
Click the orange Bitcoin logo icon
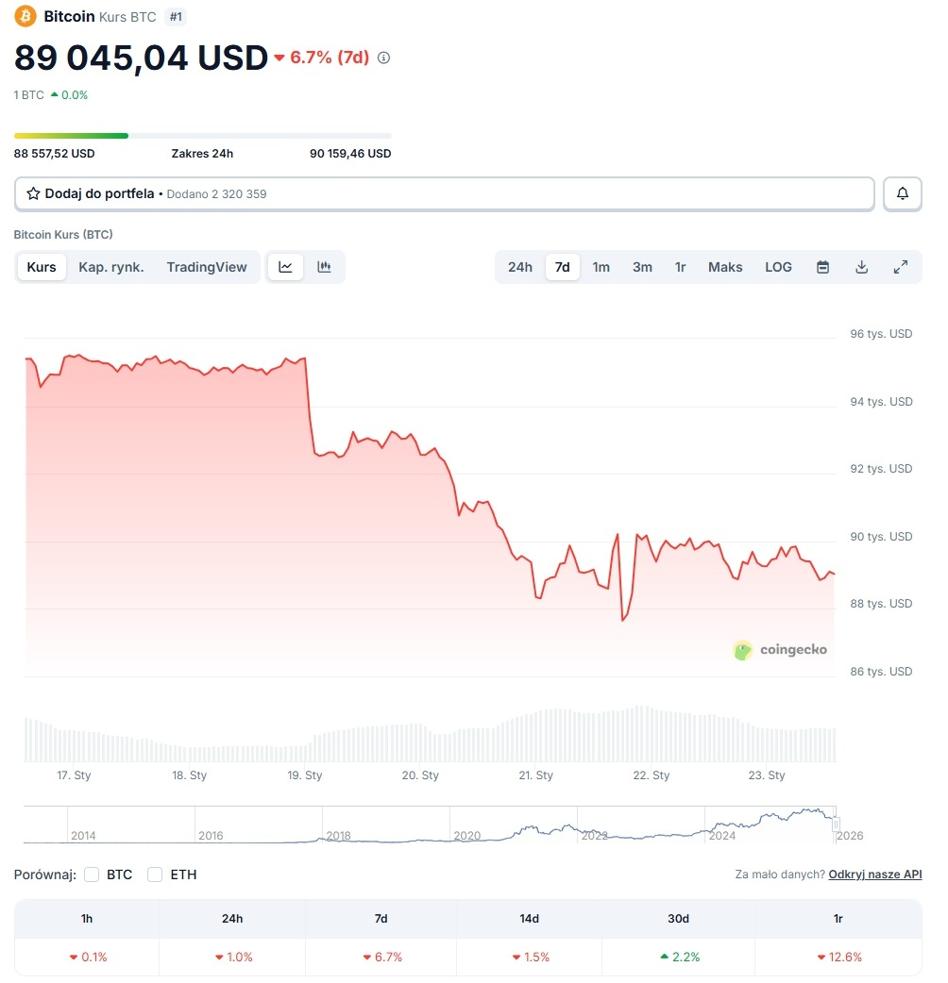pyautogui.click(x=25, y=16)
